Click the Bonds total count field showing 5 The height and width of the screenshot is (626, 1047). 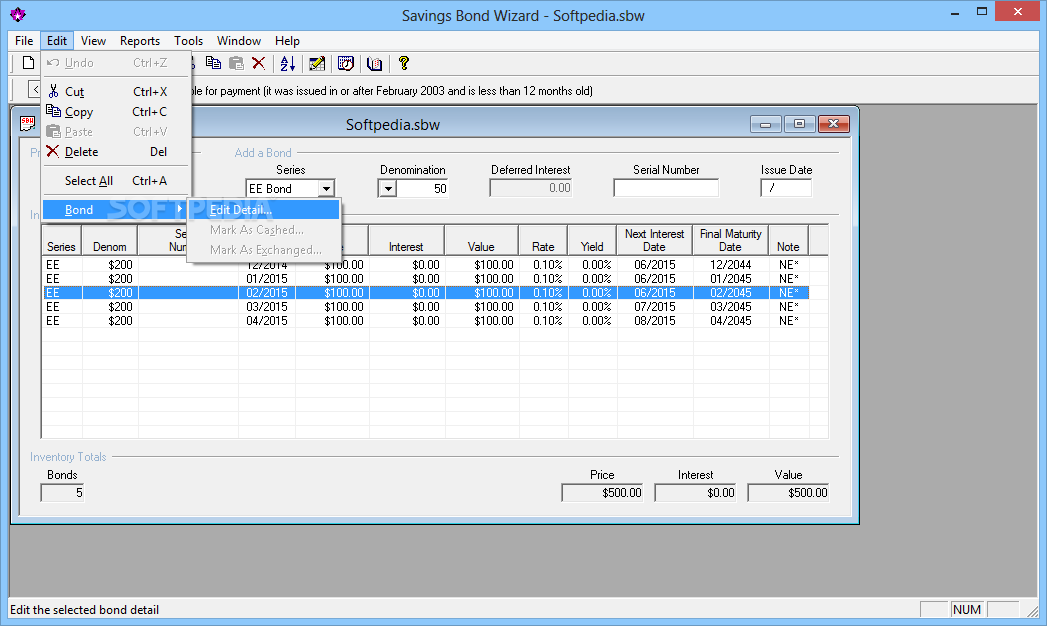tap(63, 493)
